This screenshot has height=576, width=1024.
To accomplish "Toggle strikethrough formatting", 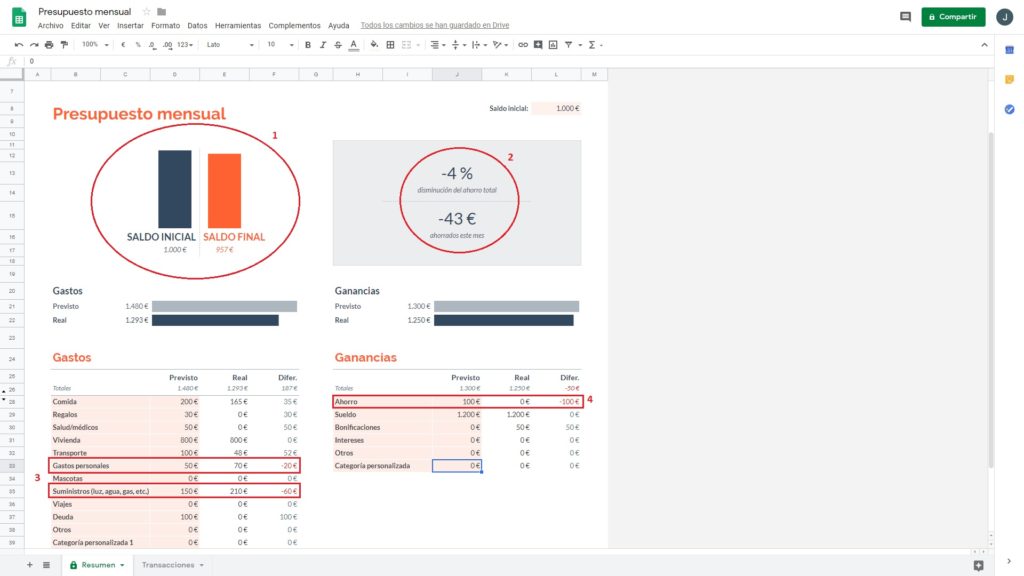I will (x=338, y=45).
